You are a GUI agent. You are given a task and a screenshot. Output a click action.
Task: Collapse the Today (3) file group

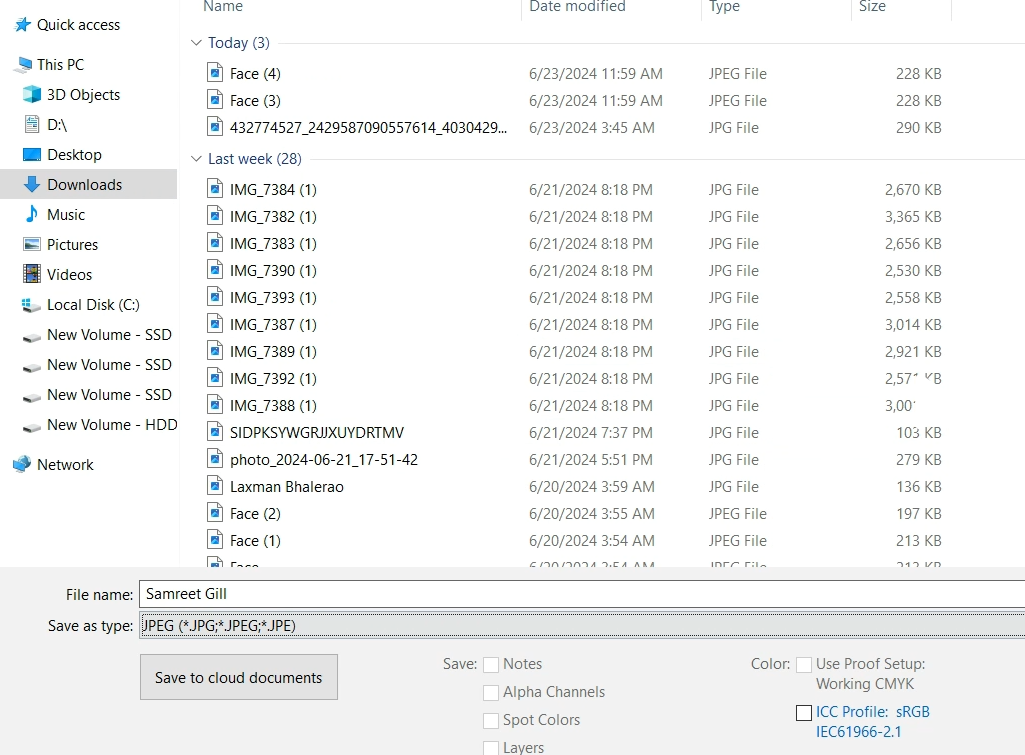click(196, 43)
